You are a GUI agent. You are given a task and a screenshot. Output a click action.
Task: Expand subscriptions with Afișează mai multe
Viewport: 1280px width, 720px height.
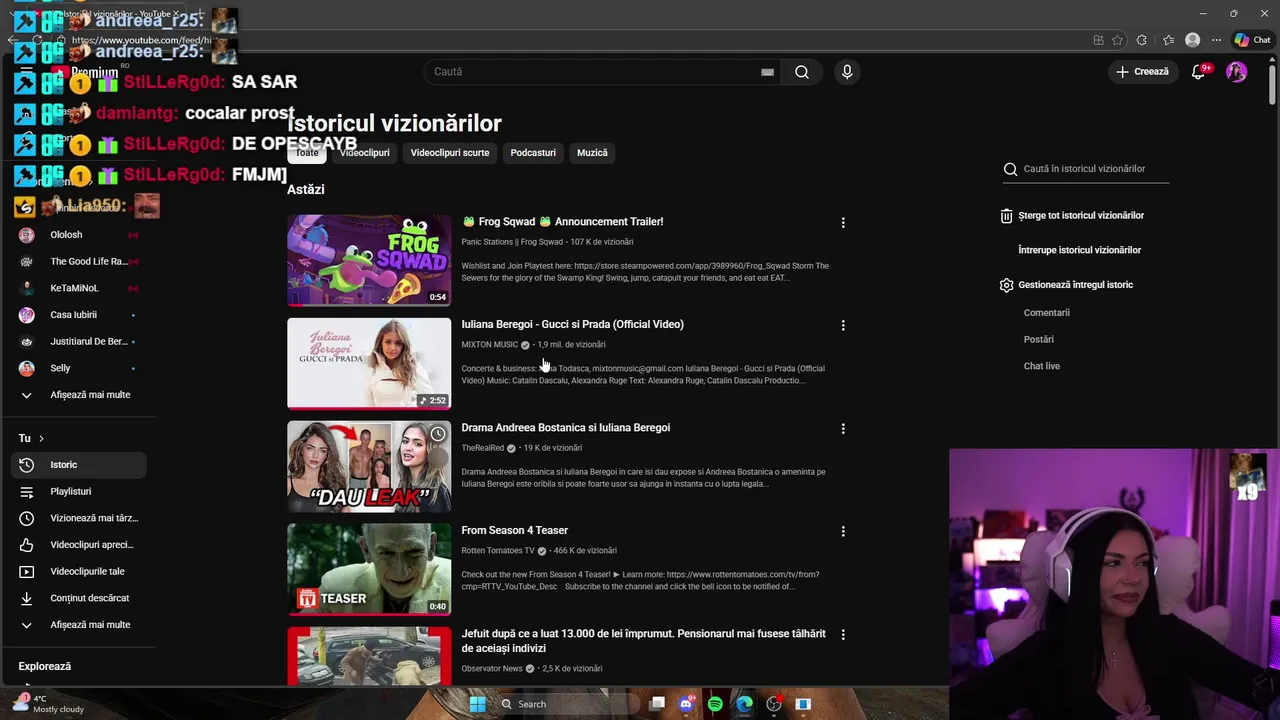(79, 395)
